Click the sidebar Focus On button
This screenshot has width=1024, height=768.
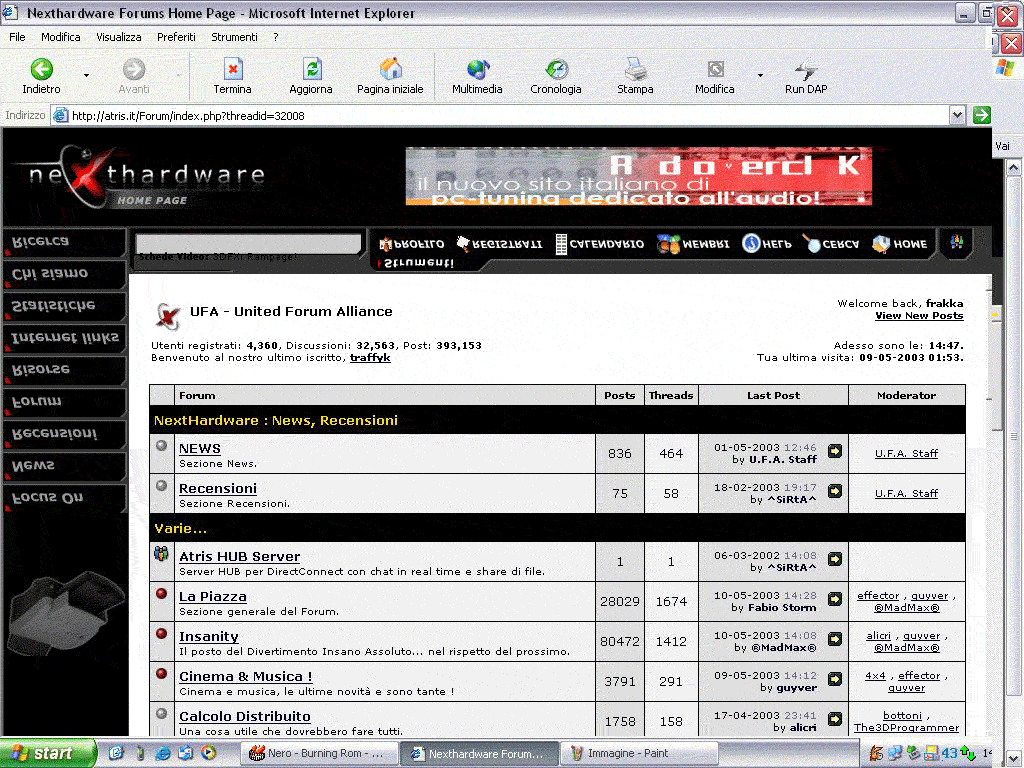coord(64,498)
